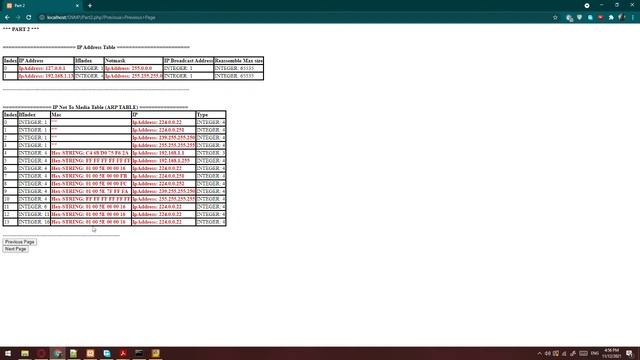Close the Part 2 tab
The height and width of the screenshot is (360, 640).
coord(77,6)
